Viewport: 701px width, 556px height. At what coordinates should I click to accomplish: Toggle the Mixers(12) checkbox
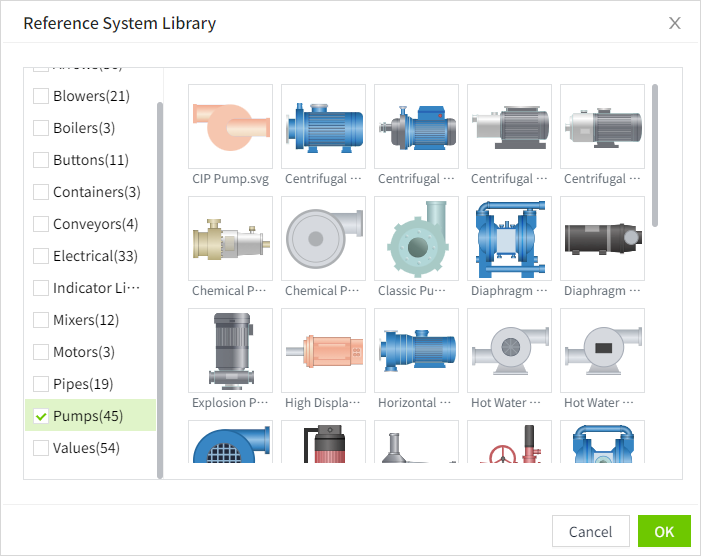tap(41, 320)
